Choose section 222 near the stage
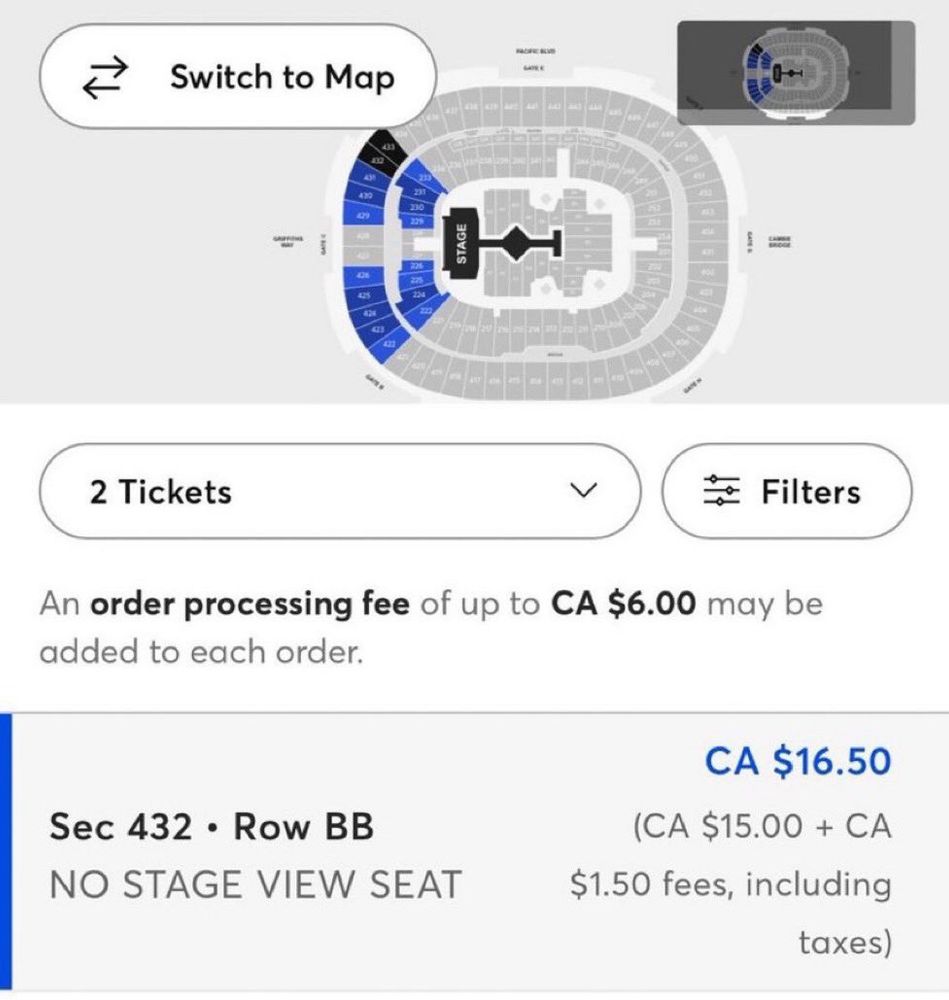This screenshot has height=1000, width=949. coord(425,312)
